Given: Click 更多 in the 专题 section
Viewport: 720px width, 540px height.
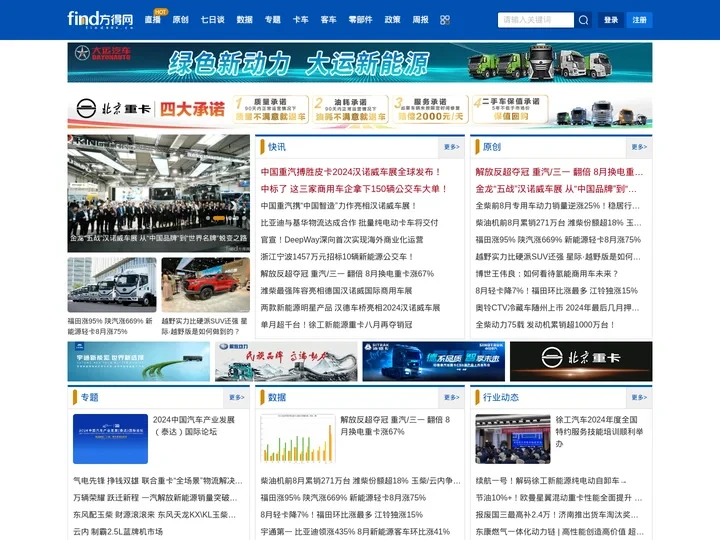Looking at the screenshot, I should click(236, 397).
